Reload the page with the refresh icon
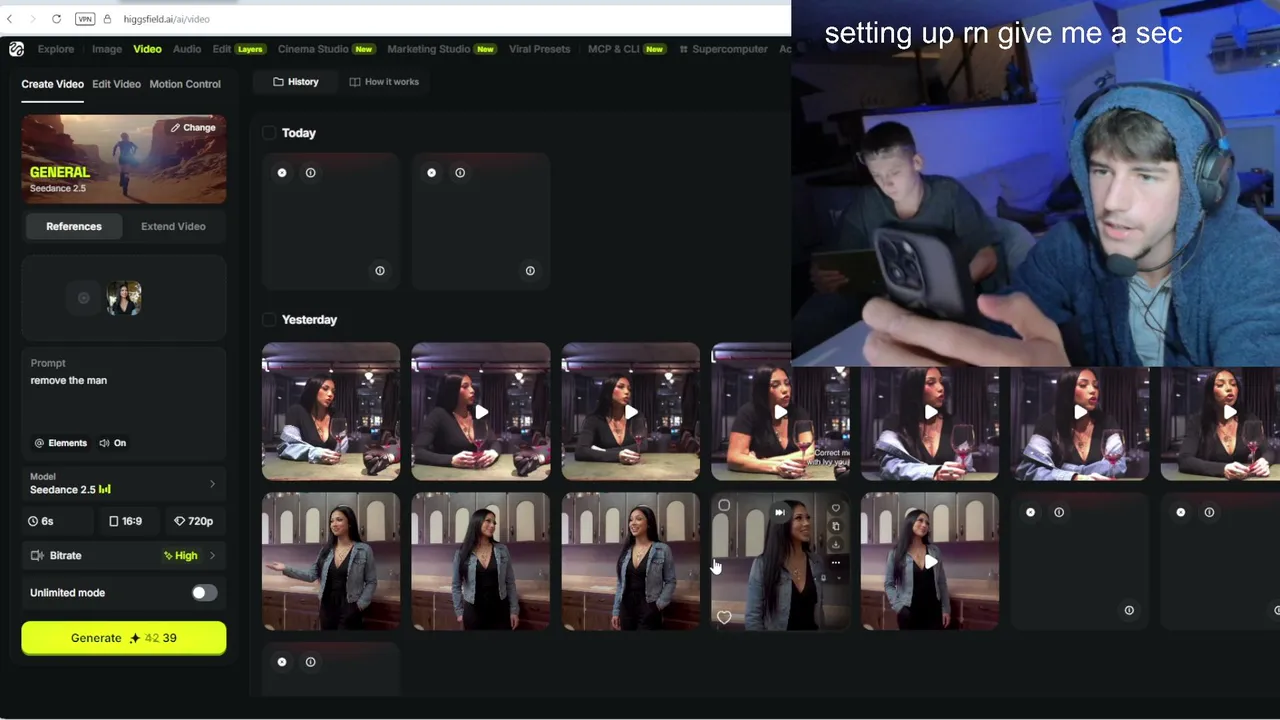 56,19
